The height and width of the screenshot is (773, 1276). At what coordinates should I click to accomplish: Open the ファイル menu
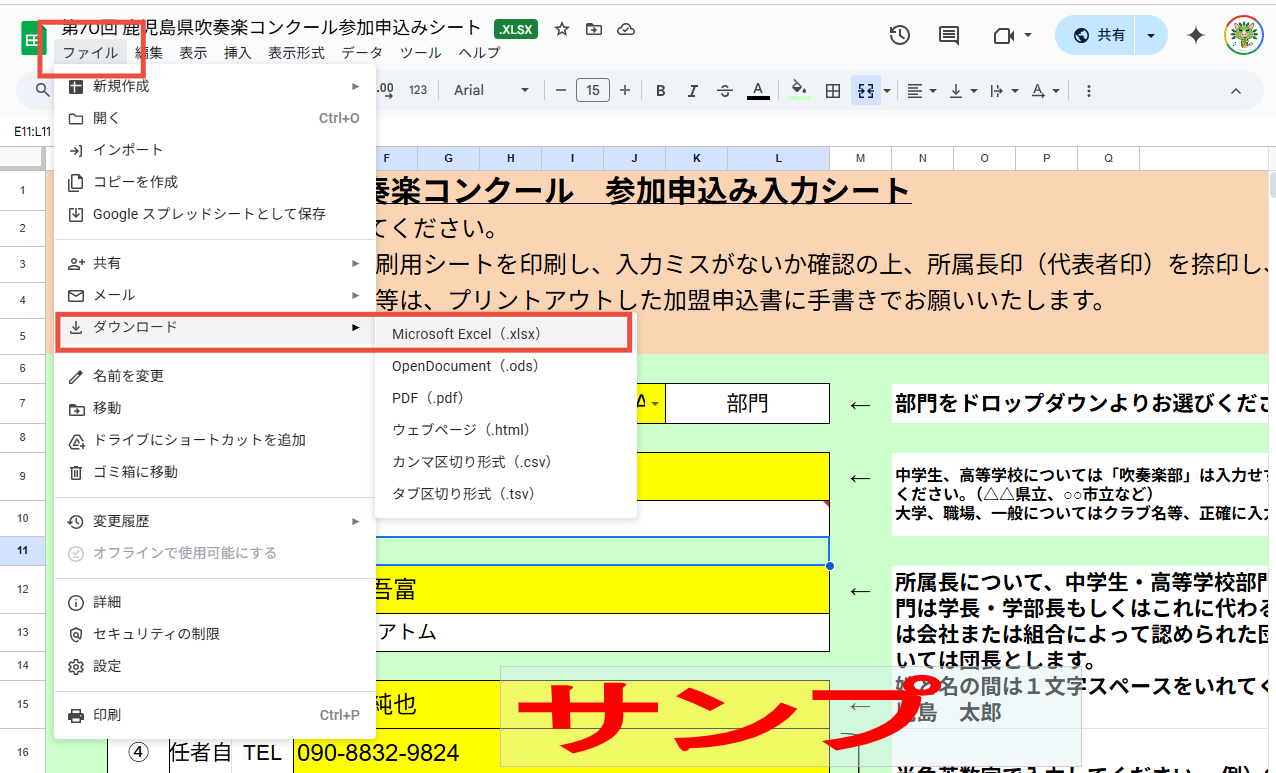point(90,53)
